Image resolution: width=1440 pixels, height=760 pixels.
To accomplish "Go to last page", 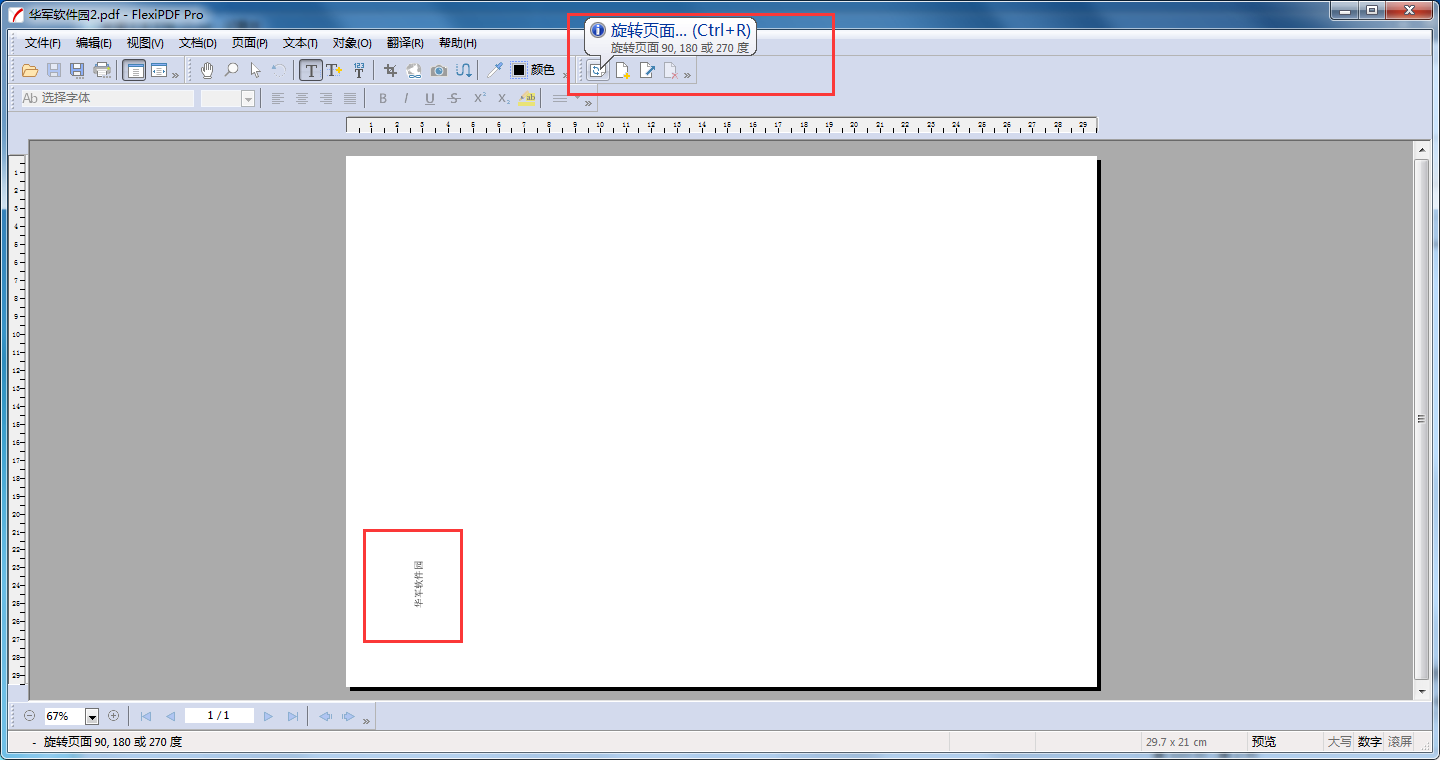I will [293, 716].
